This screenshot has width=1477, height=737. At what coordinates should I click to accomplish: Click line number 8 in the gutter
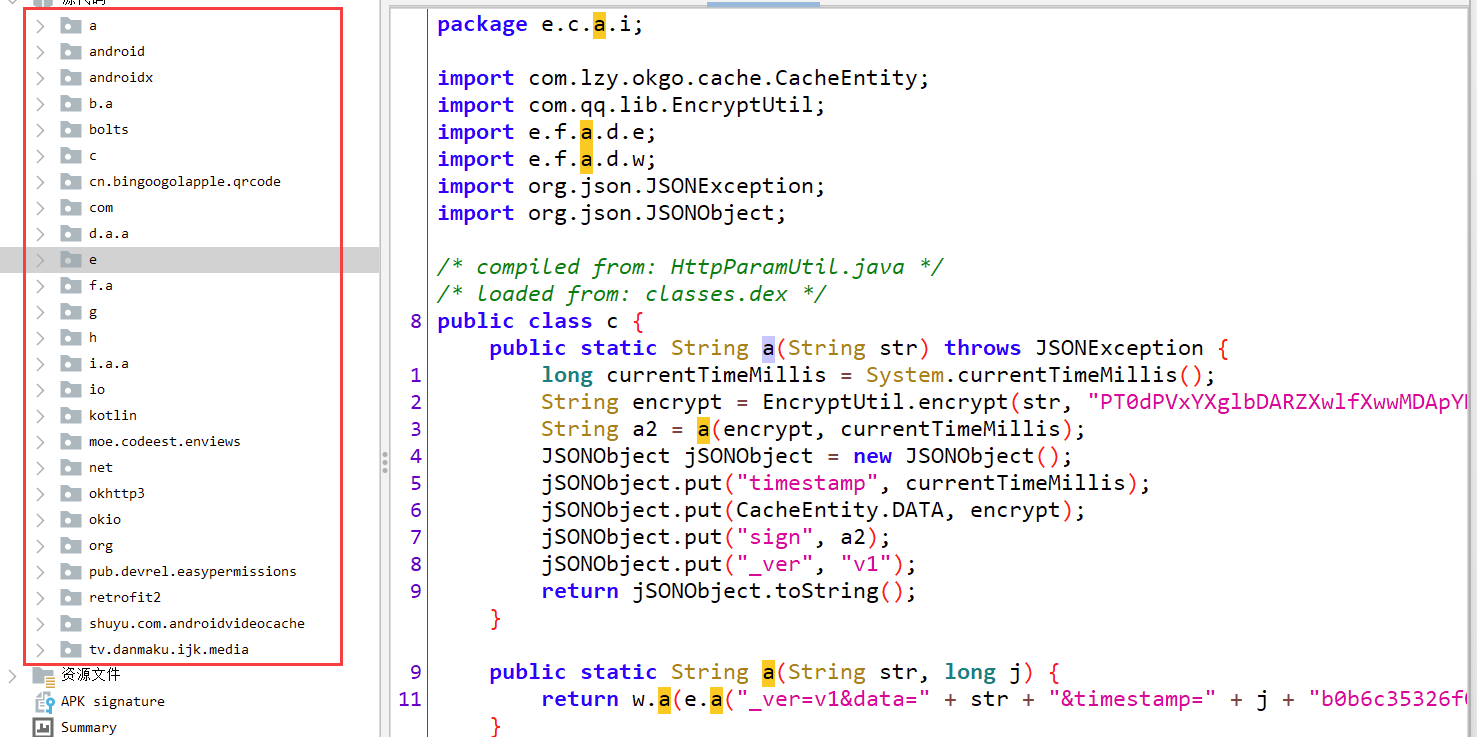(415, 321)
